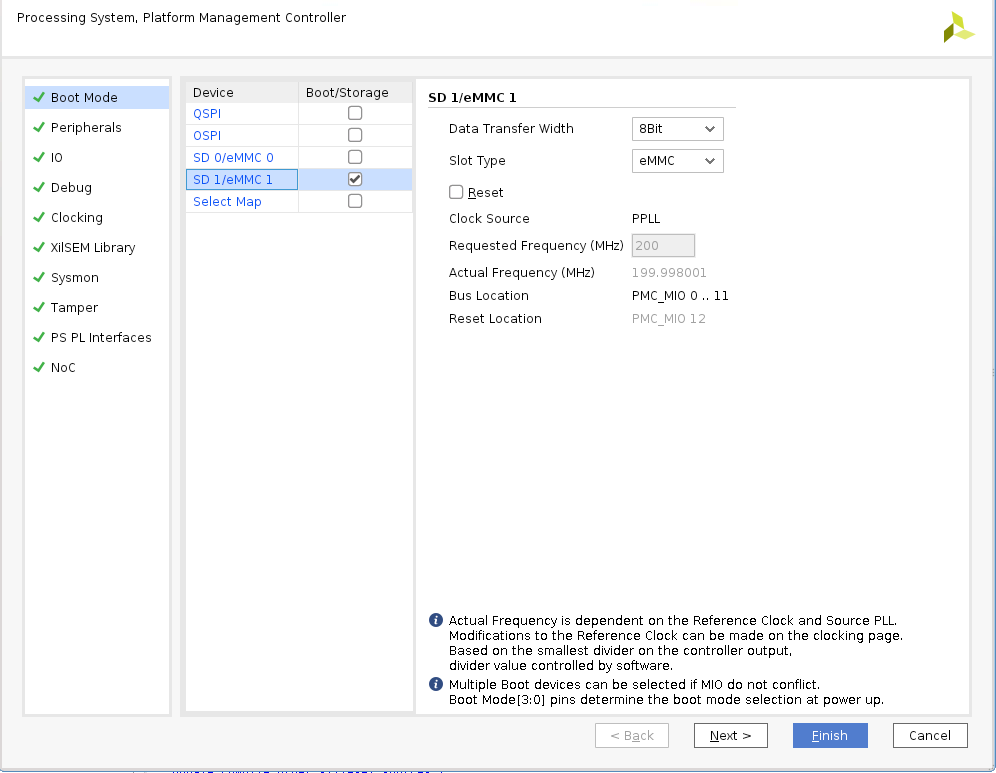Click the green checkmark next to Clocking
Image resolution: width=996 pixels, height=773 pixels.
(39, 217)
